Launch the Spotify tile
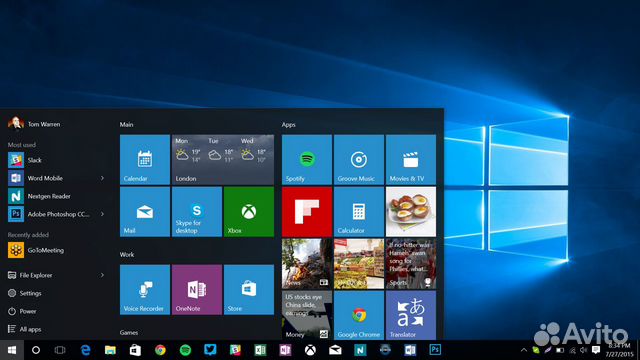 [x=307, y=160]
